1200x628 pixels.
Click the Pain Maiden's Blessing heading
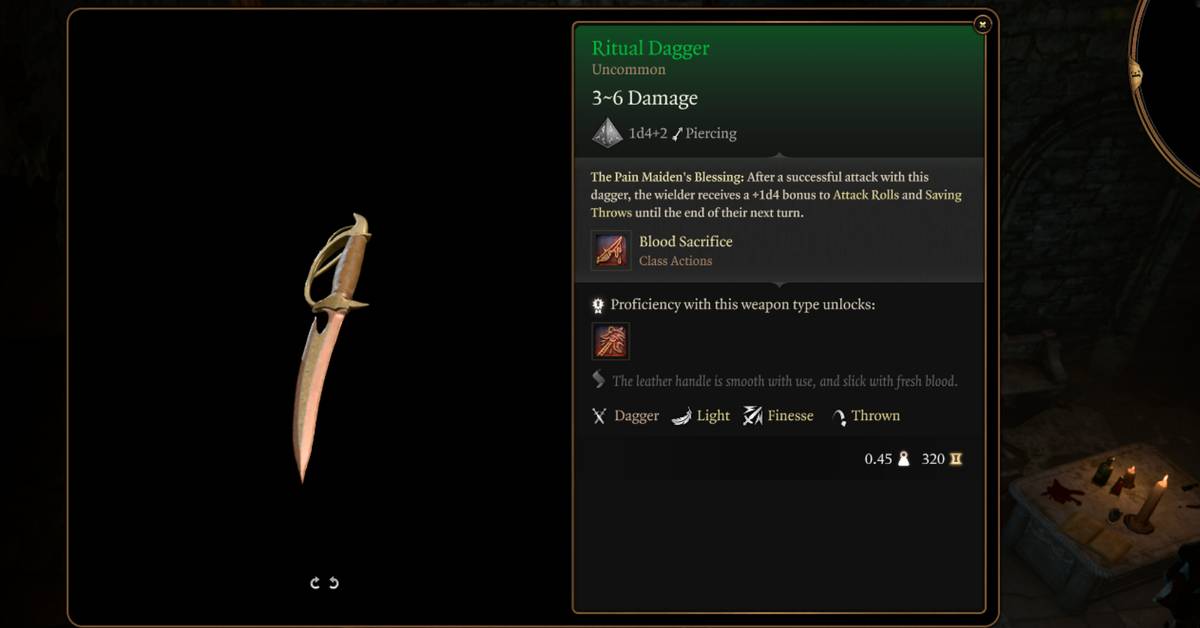667,177
